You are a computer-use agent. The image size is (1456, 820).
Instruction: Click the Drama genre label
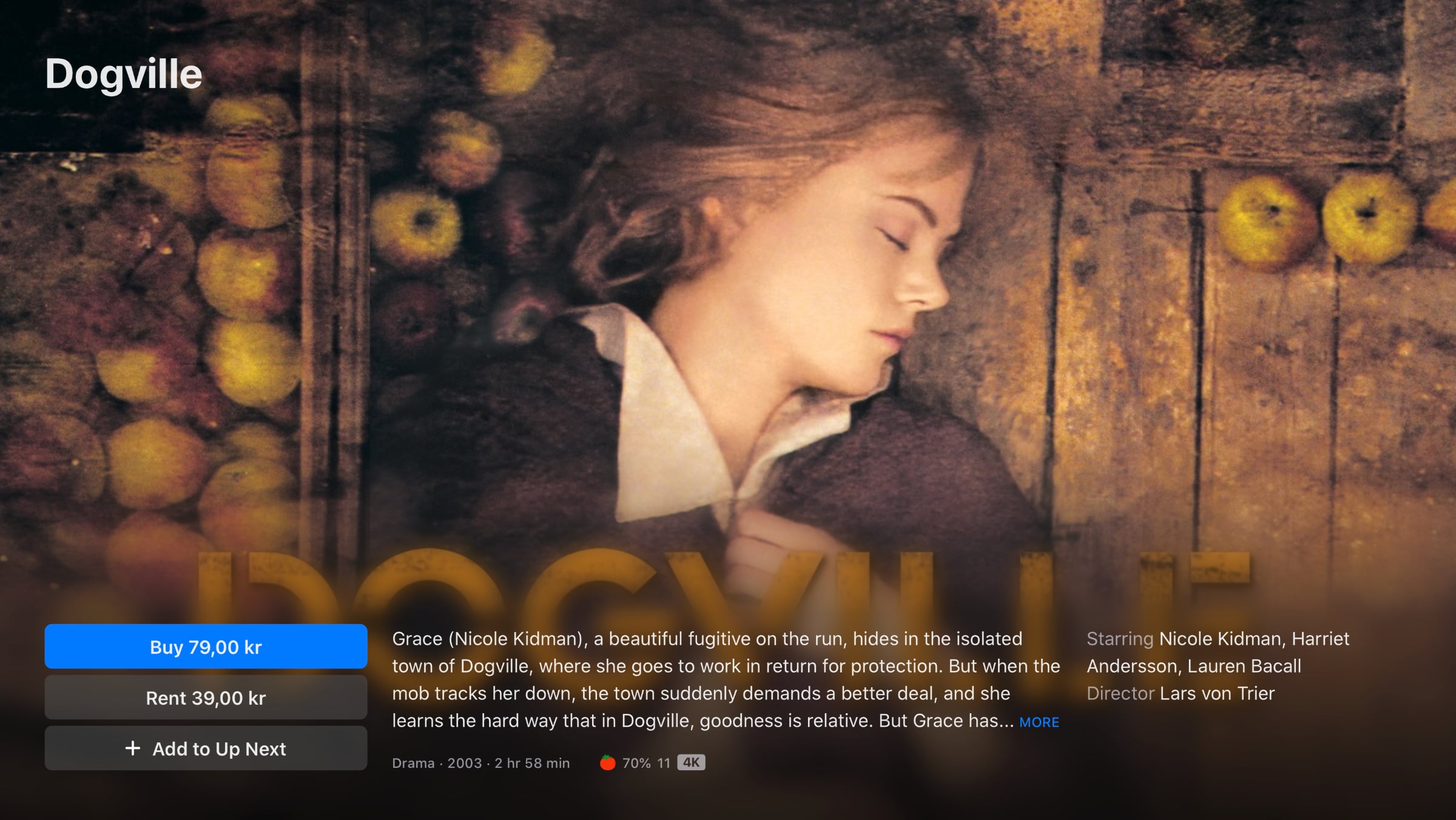pos(413,763)
